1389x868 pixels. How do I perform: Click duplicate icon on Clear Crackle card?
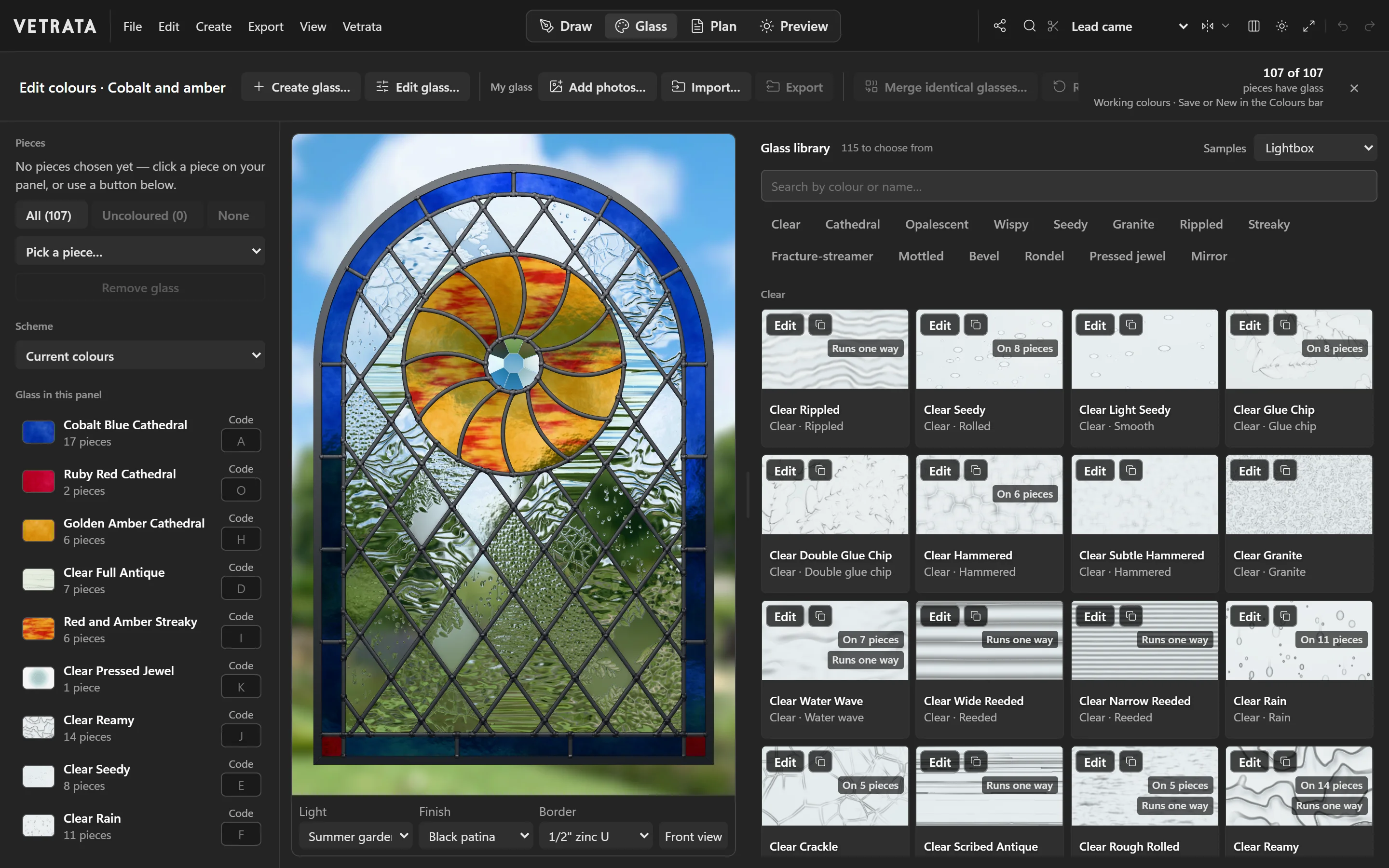point(820,762)
